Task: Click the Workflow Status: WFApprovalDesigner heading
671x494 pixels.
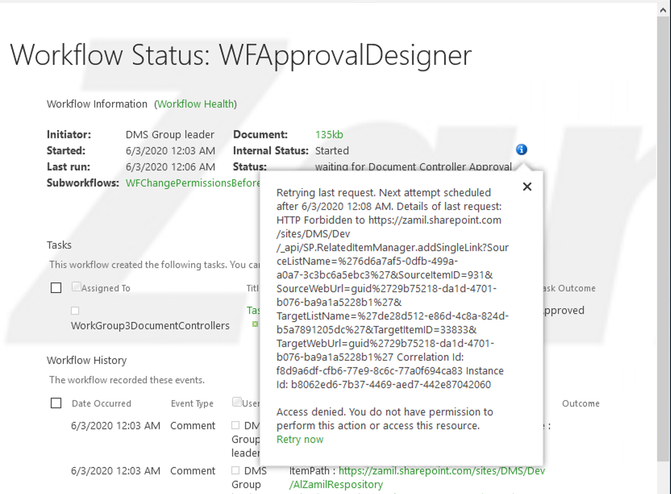Action: pyautogui.click(x=241, y=55)
